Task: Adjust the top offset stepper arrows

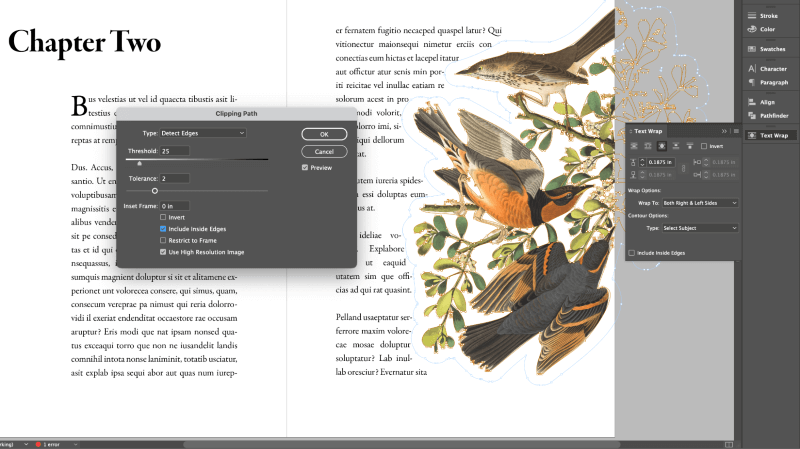Action: point(642,162)
